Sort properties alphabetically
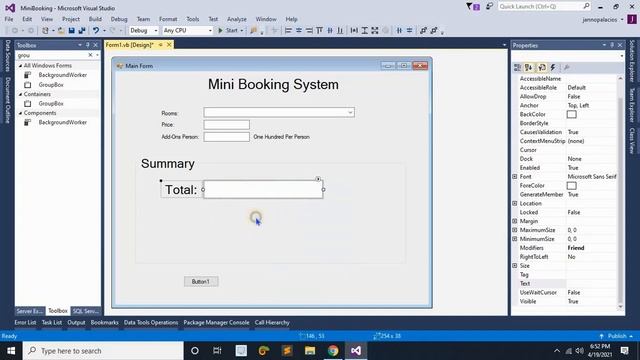Image resolution: width=640 pixels, height=360 pixels. (529, 67)
